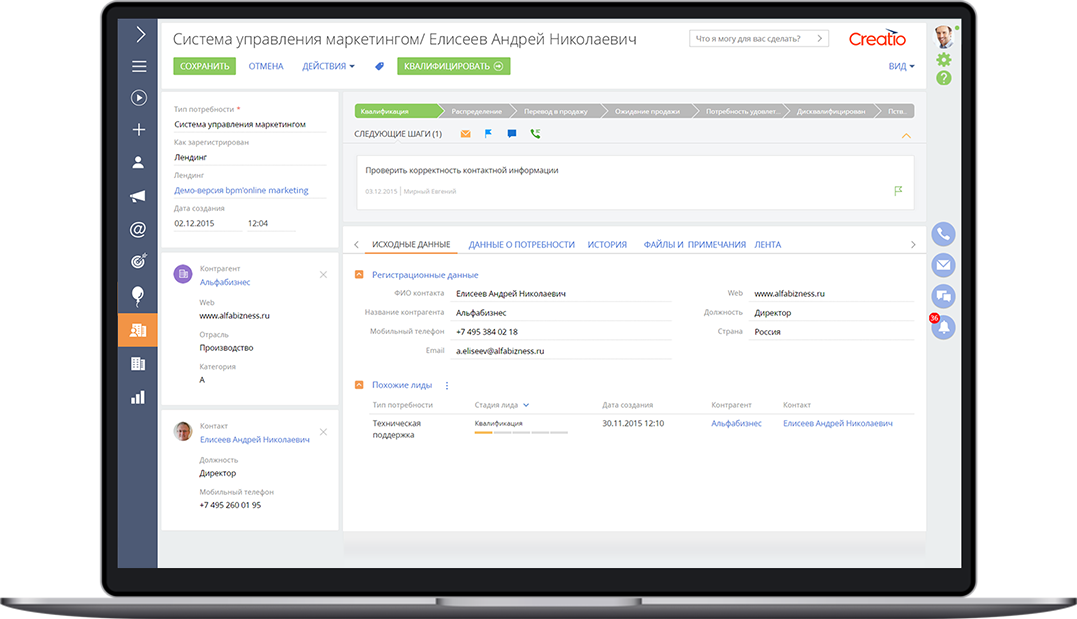This screenshot has height=619, width=1077.
Task: Click the green phone call icon in next steps
Action: coord(535,134)
